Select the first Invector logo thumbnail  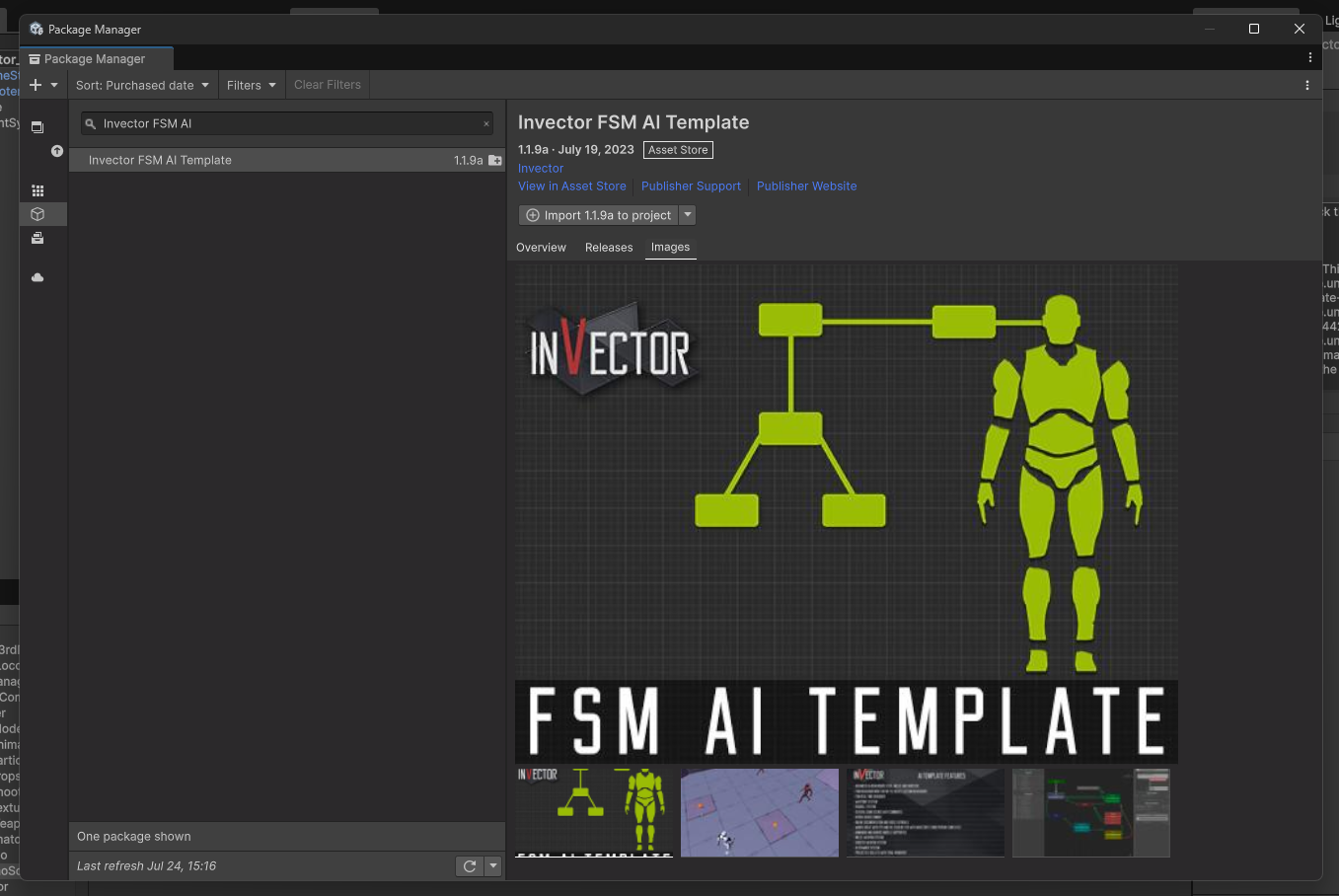(x=594, y=813)
